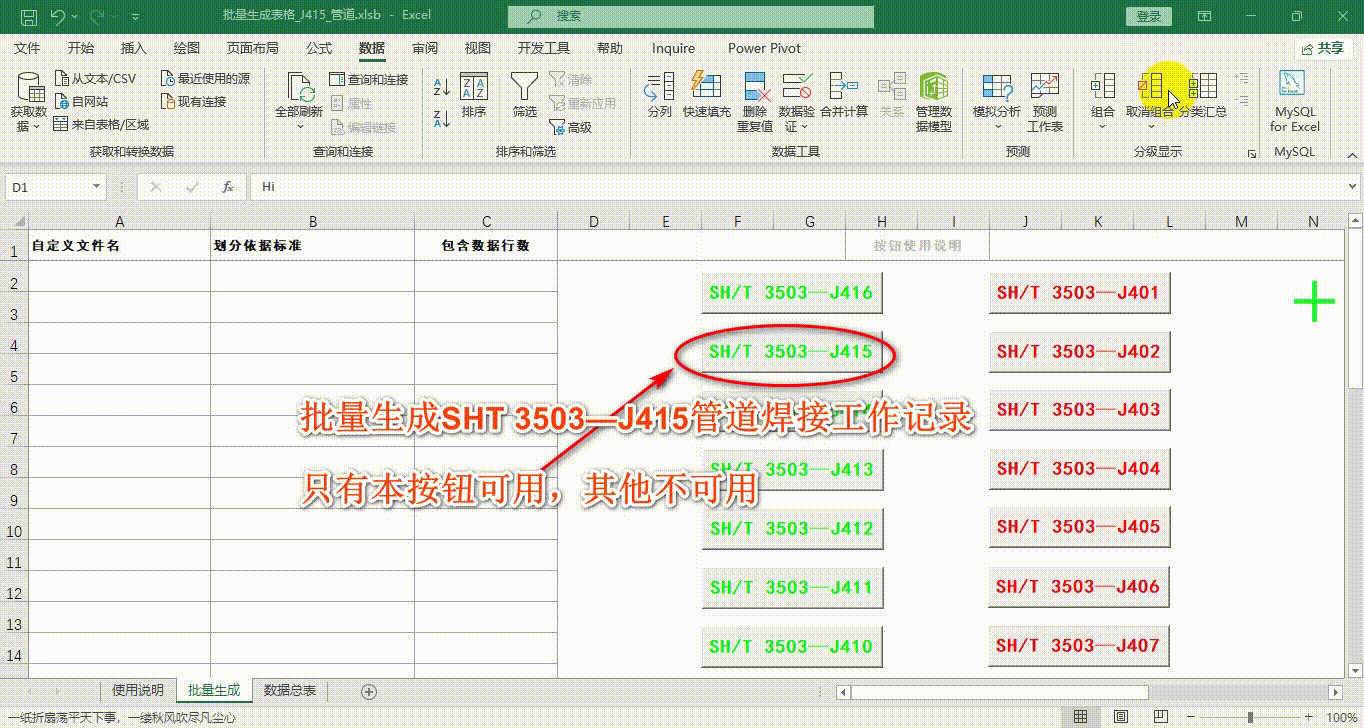This screenshot has height=728, width=1364.
Task: Click the 分列 (Text to Columns) icon
Action: [659, 90]
